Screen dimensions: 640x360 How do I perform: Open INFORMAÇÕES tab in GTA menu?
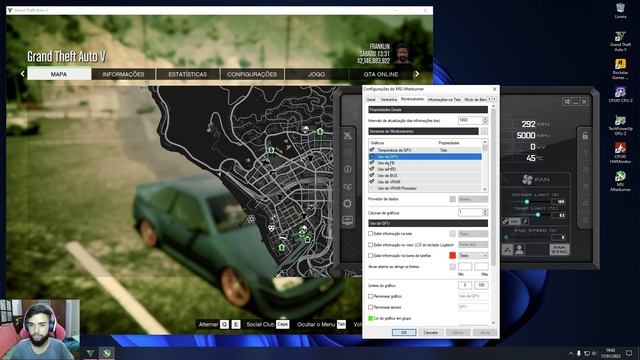point(123,74)
